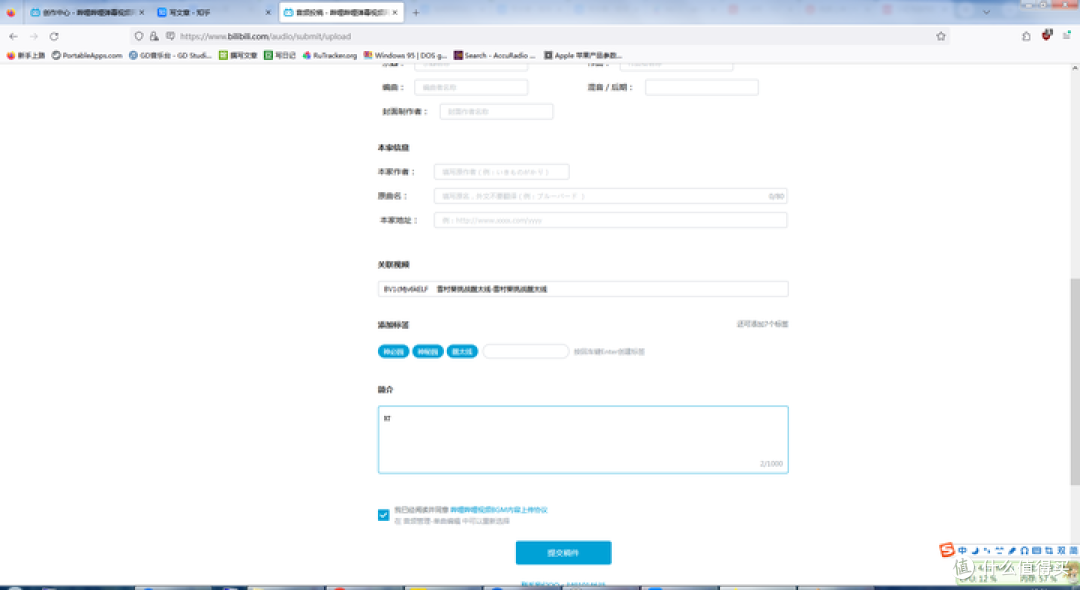The width and height of the screenshot is (1080, 590).
Task: Open the Search AccuRadio bookmark
Action: (x=494, y=55)
